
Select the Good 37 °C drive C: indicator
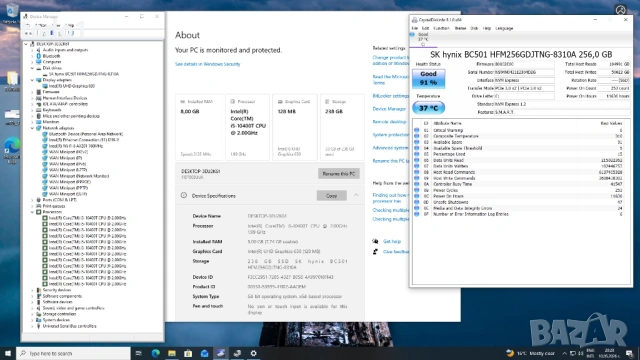pos(423,40)
